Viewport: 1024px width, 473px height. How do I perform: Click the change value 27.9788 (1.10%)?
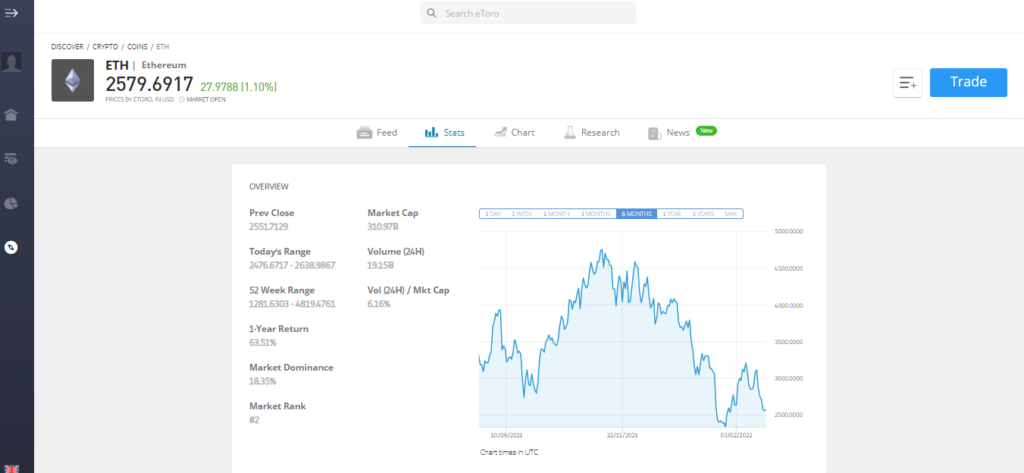[x=238, y=86]
